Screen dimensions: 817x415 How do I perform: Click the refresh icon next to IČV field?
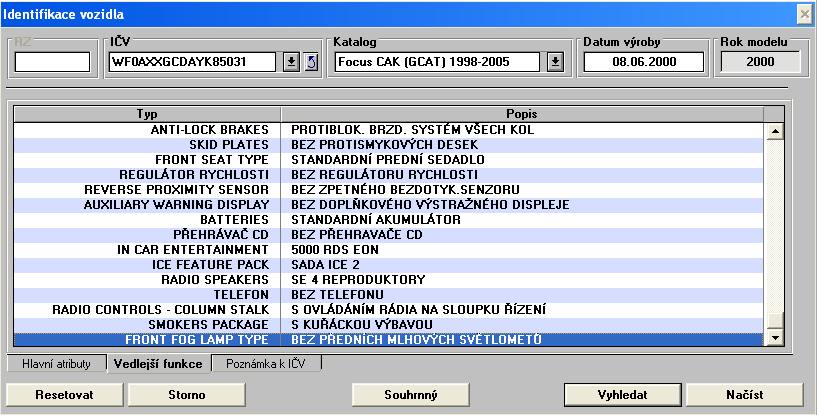click(310, 62)
